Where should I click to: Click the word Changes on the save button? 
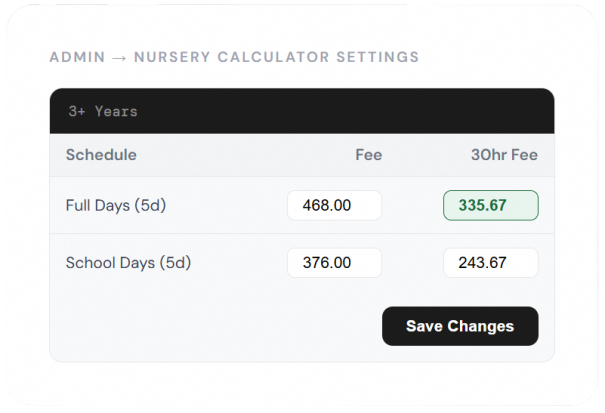tap(481, 326)
